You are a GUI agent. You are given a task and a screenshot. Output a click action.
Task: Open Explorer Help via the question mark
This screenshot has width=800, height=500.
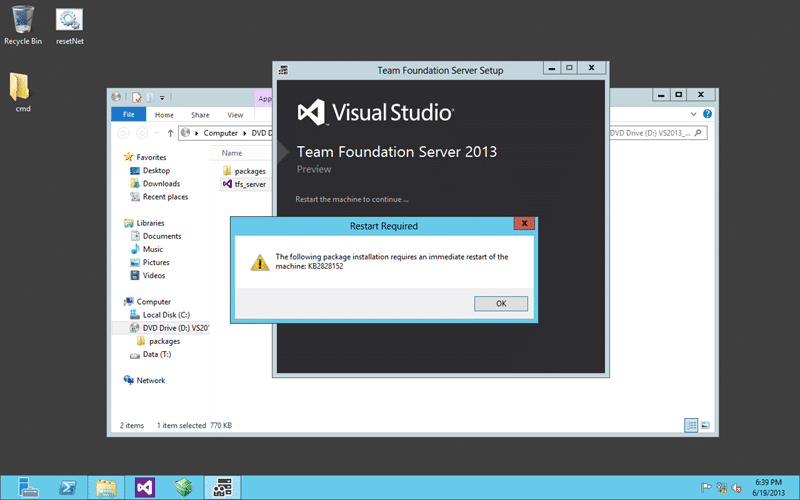[707, 114]
